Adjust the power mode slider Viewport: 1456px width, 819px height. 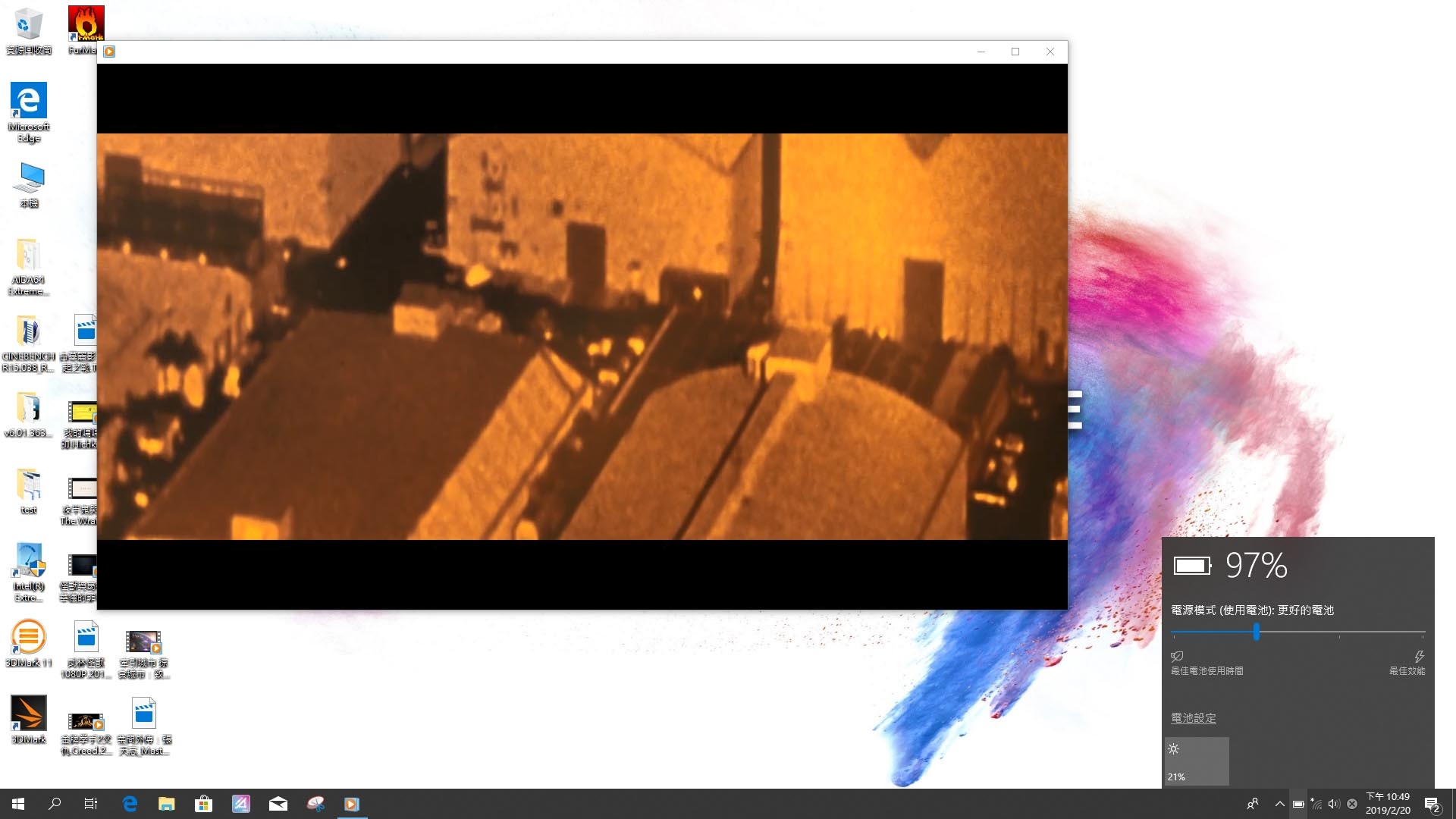[x=1257, y=632]
